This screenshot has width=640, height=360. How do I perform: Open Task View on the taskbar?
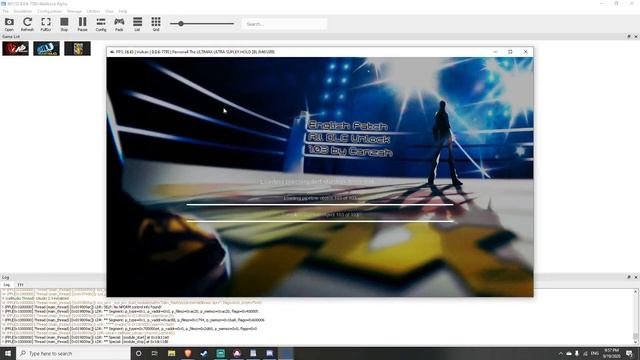coord(155,353)
